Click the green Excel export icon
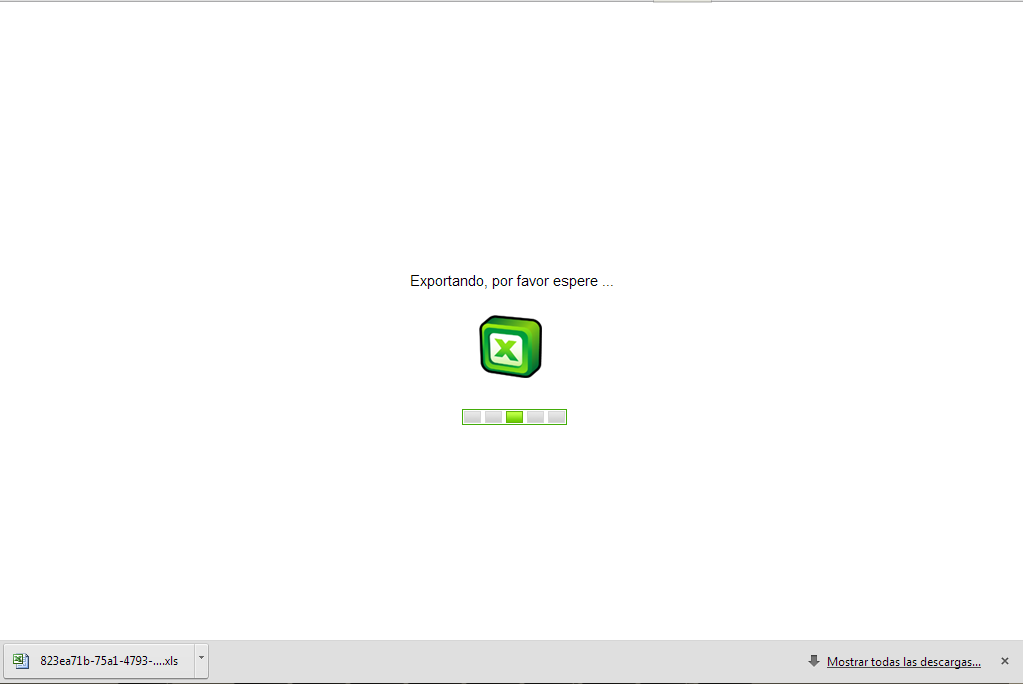The image size is (1023, 684). point(511,346)
